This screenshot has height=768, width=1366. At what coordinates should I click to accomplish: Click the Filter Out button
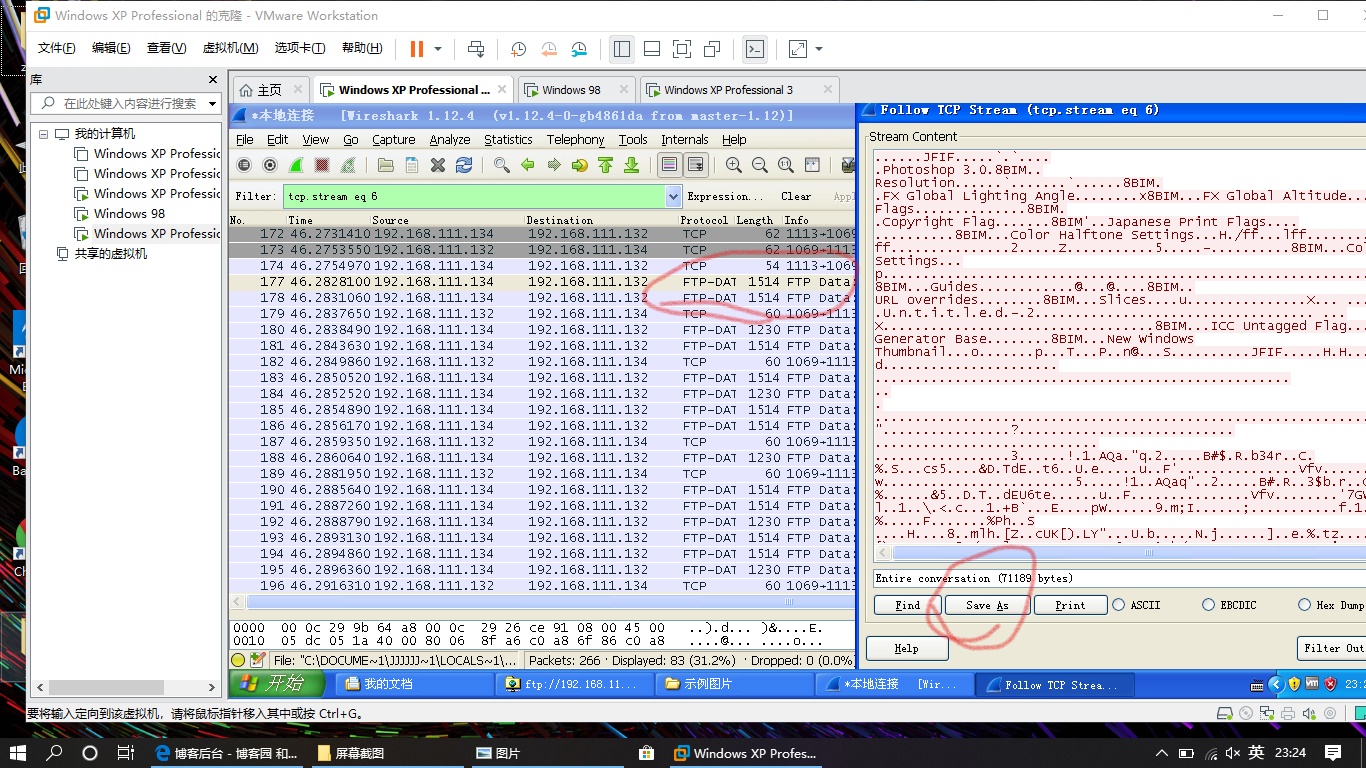point(1332,648)
